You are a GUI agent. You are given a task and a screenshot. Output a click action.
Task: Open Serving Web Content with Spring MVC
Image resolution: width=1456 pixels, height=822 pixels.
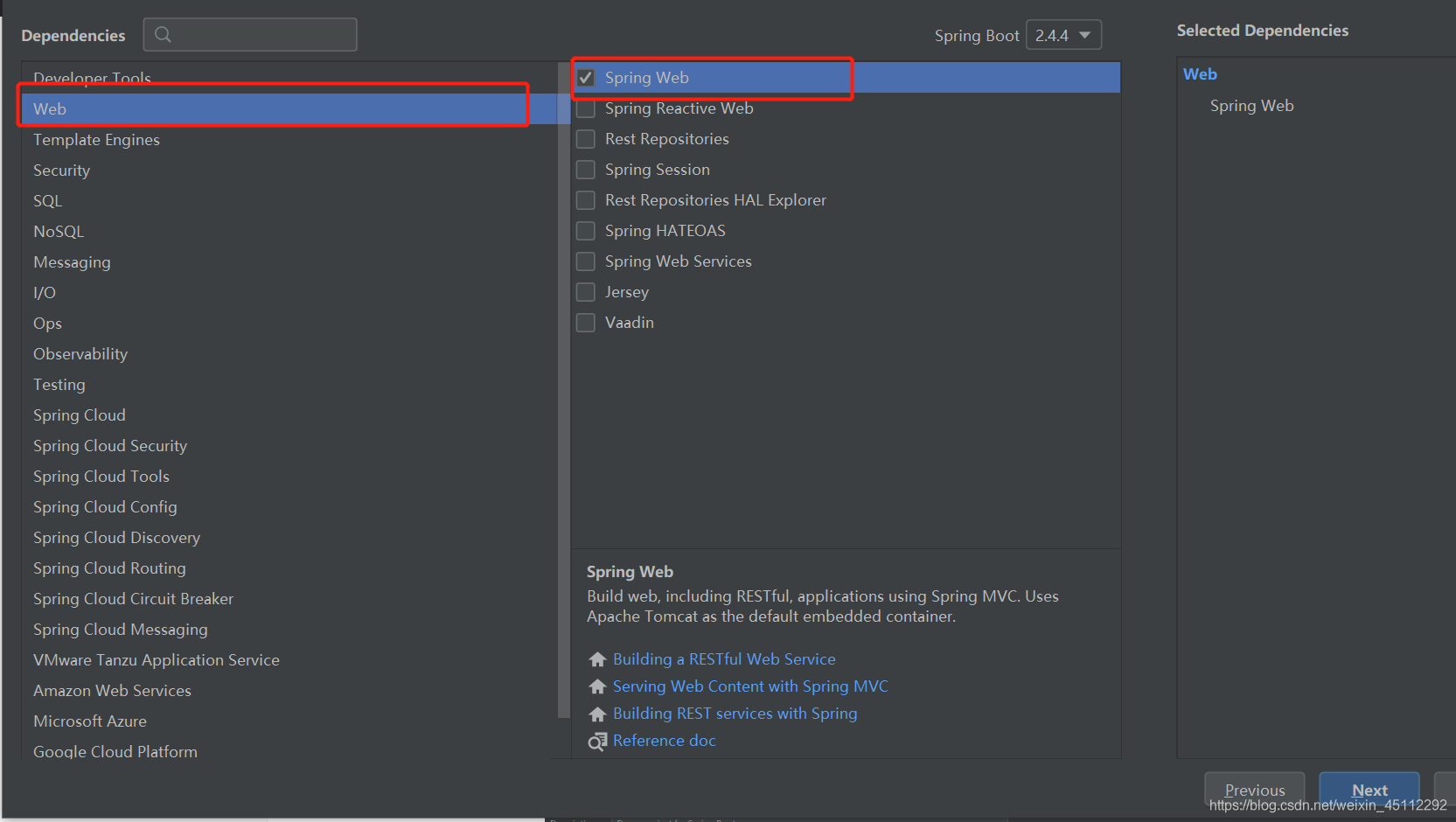(750, 686)
